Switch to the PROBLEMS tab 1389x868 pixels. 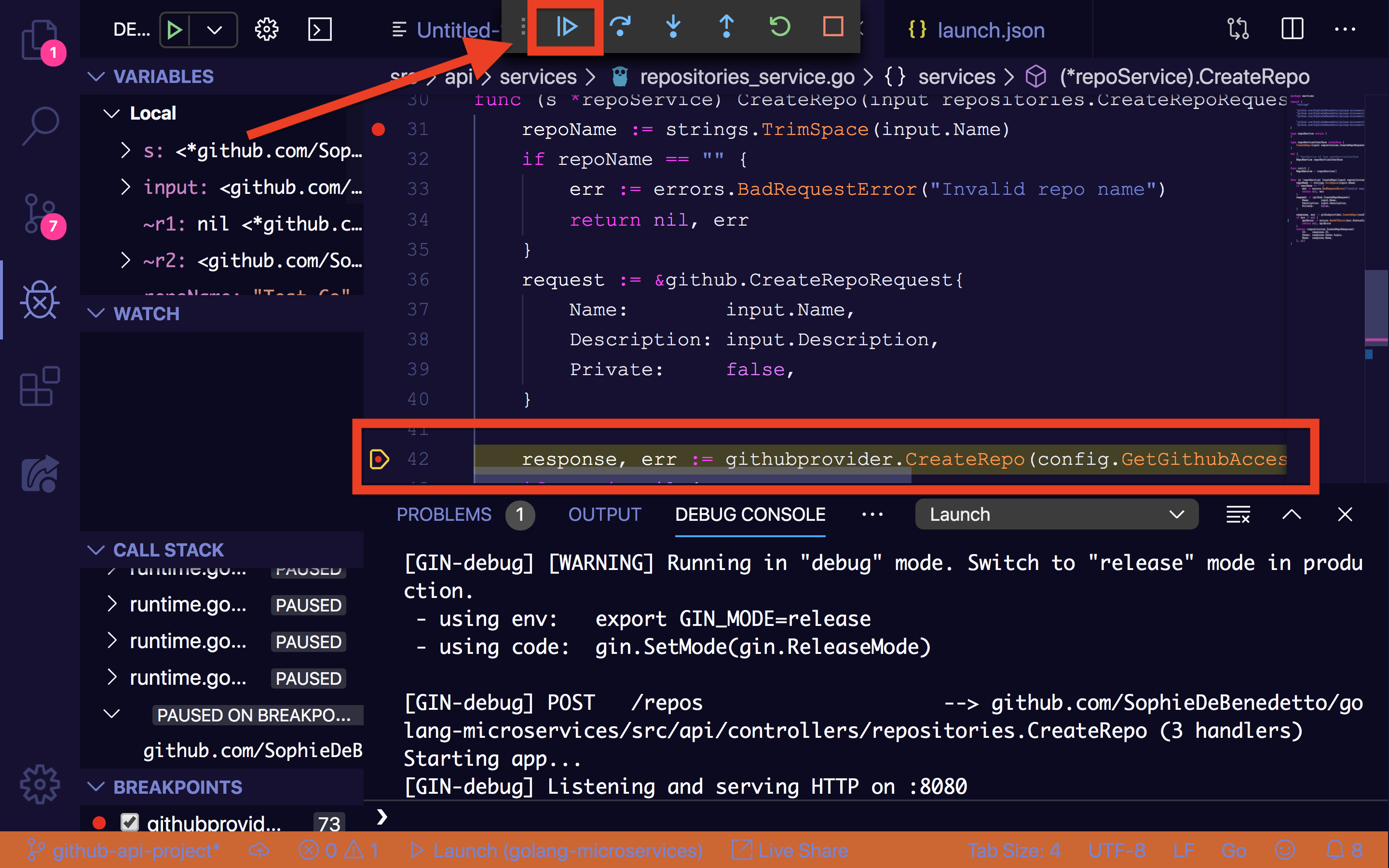click(x=444, y=515)
